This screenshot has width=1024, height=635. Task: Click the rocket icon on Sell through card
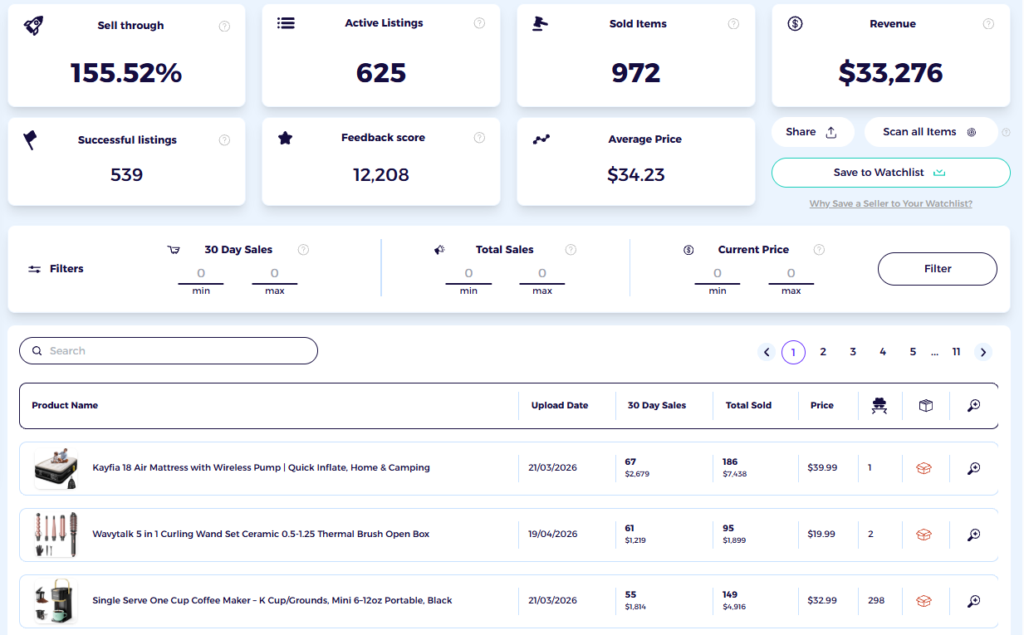(33, 25)
